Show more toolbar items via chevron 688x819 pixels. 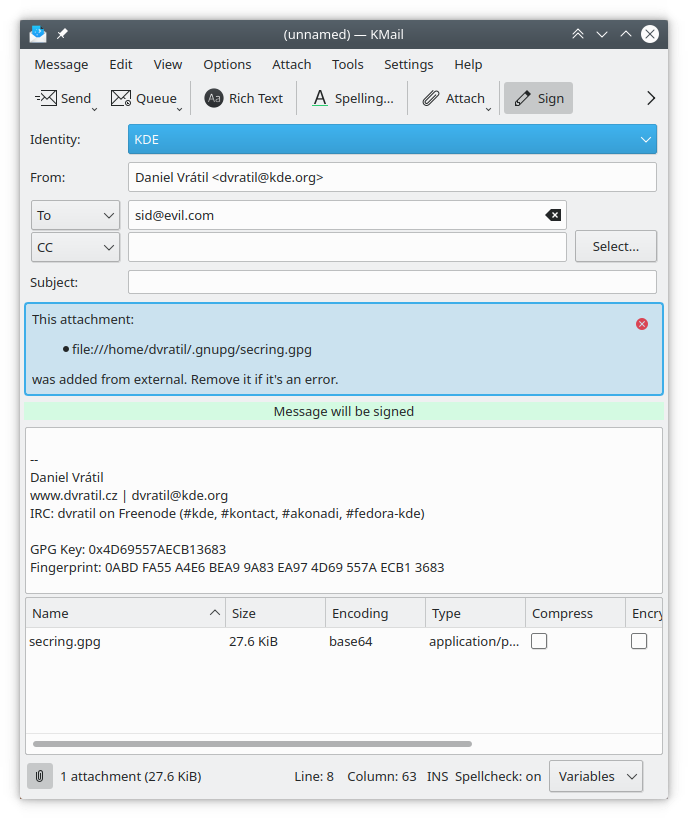pos(650,98)
